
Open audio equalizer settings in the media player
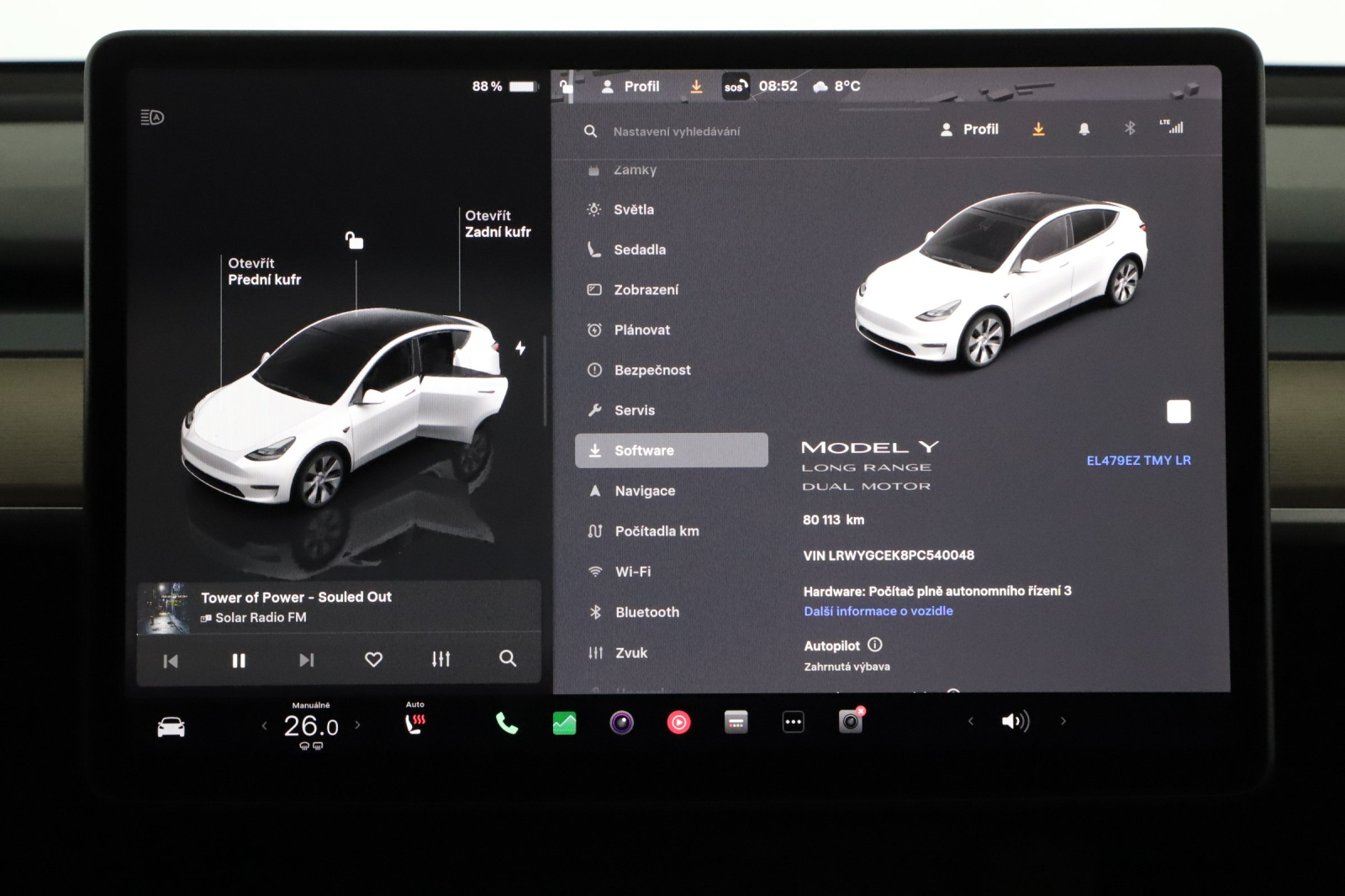click(x=440, y=660)
